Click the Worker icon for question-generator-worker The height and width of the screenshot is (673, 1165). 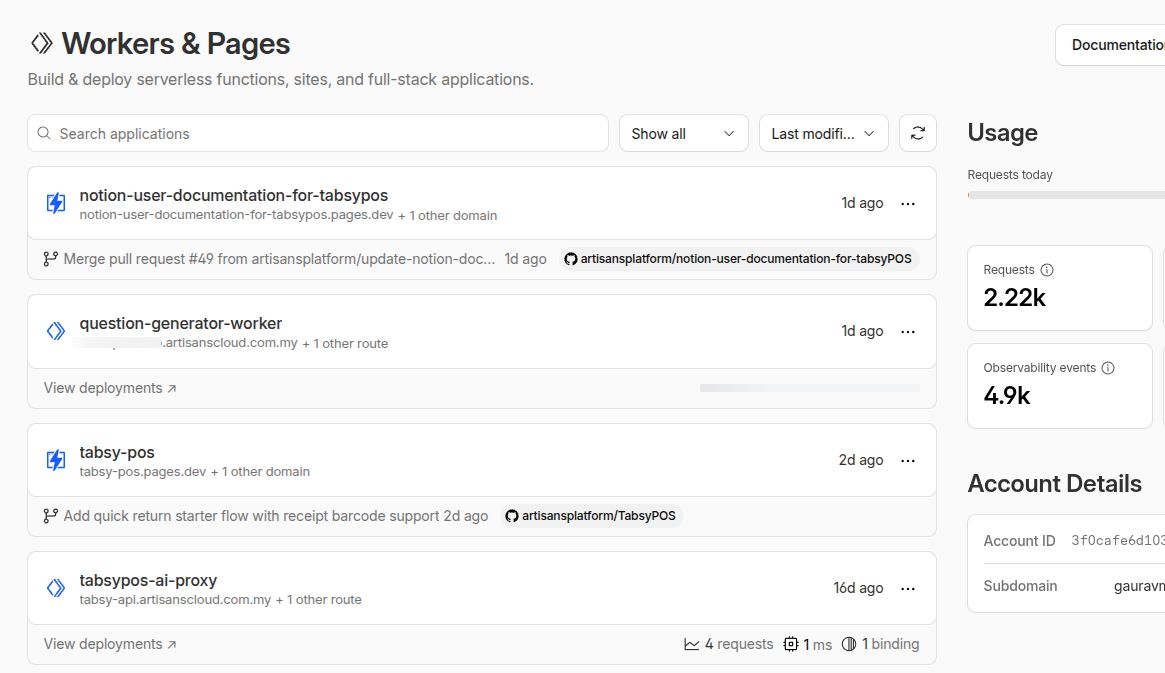pyautogui.click(x=56, y=331)
